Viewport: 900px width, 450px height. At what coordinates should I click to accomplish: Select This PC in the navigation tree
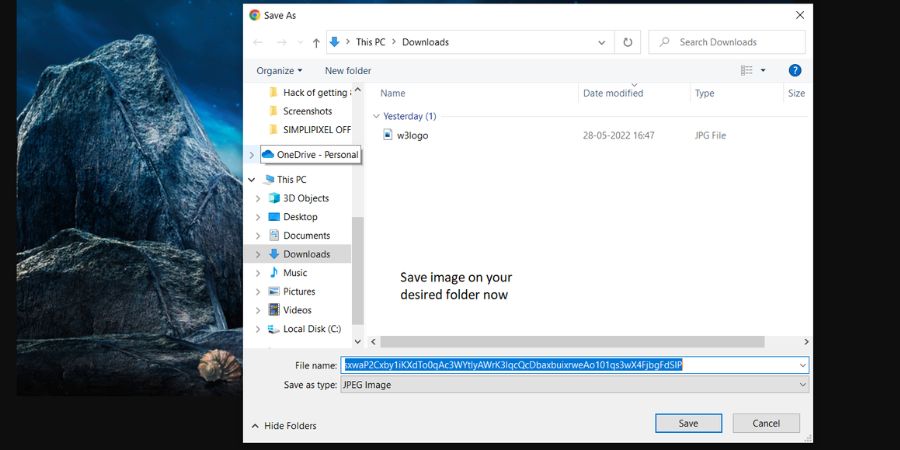[x=292, y=180]
